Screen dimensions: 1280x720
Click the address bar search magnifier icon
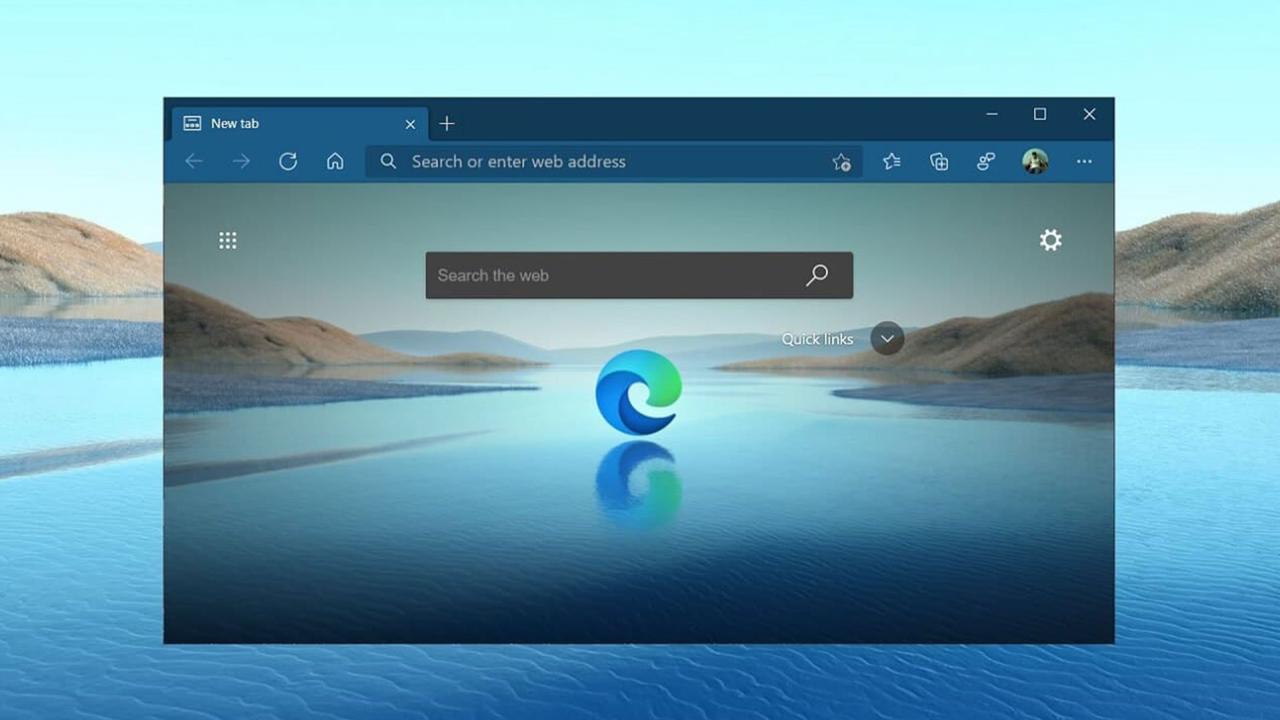click(388, 161)
